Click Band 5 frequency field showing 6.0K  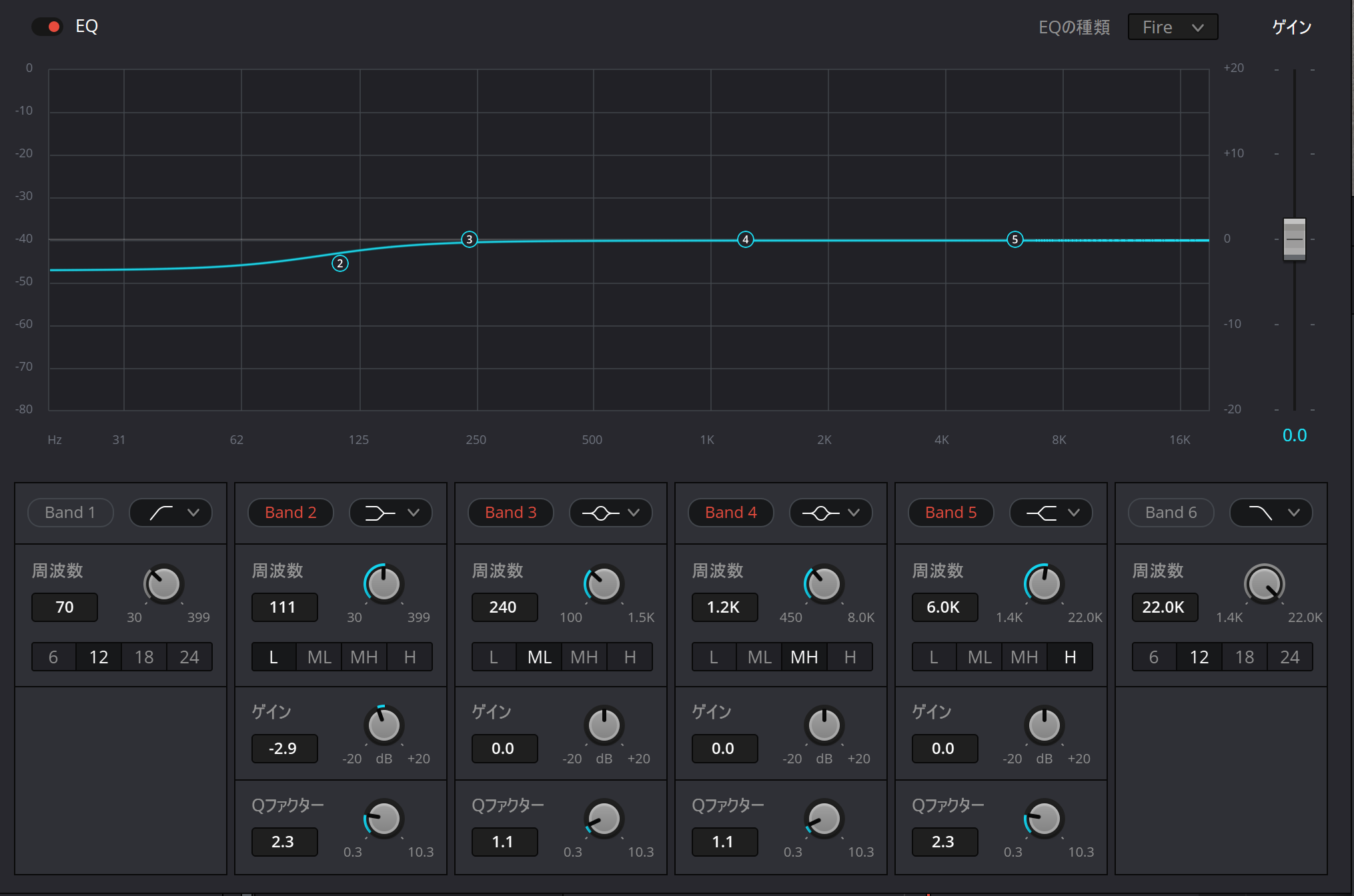click(x=945, y=607)
